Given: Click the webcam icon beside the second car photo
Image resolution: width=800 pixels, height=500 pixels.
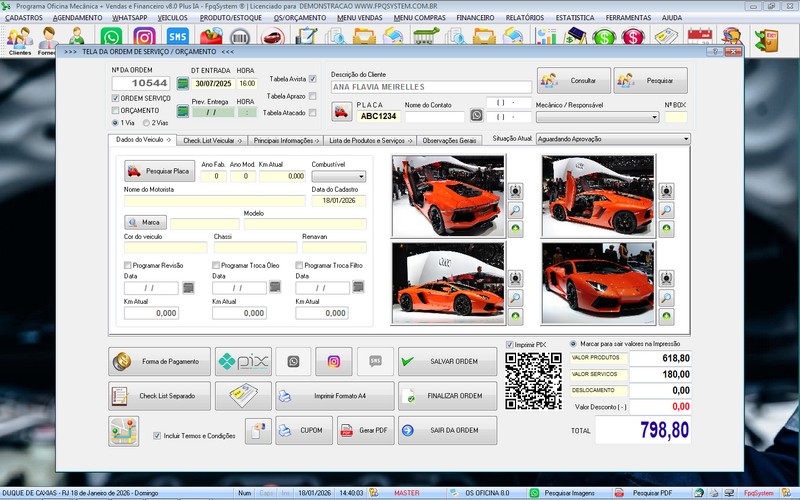Looking at the screenshot, I should pos(666,191).
